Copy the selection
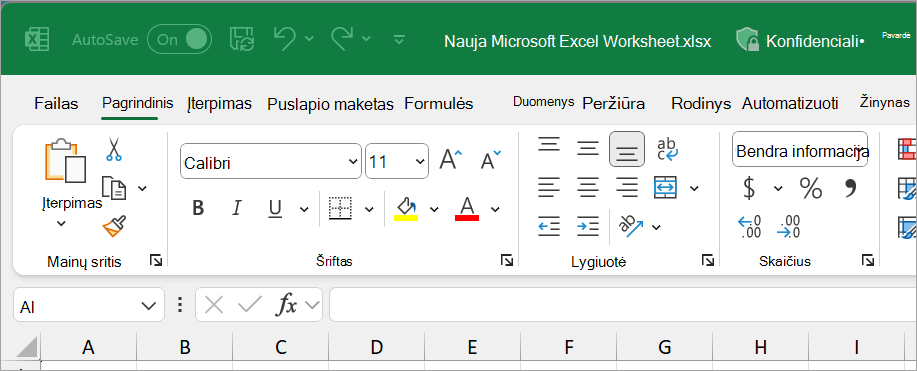This screenshot has height=371, width=917. (113, 187)
